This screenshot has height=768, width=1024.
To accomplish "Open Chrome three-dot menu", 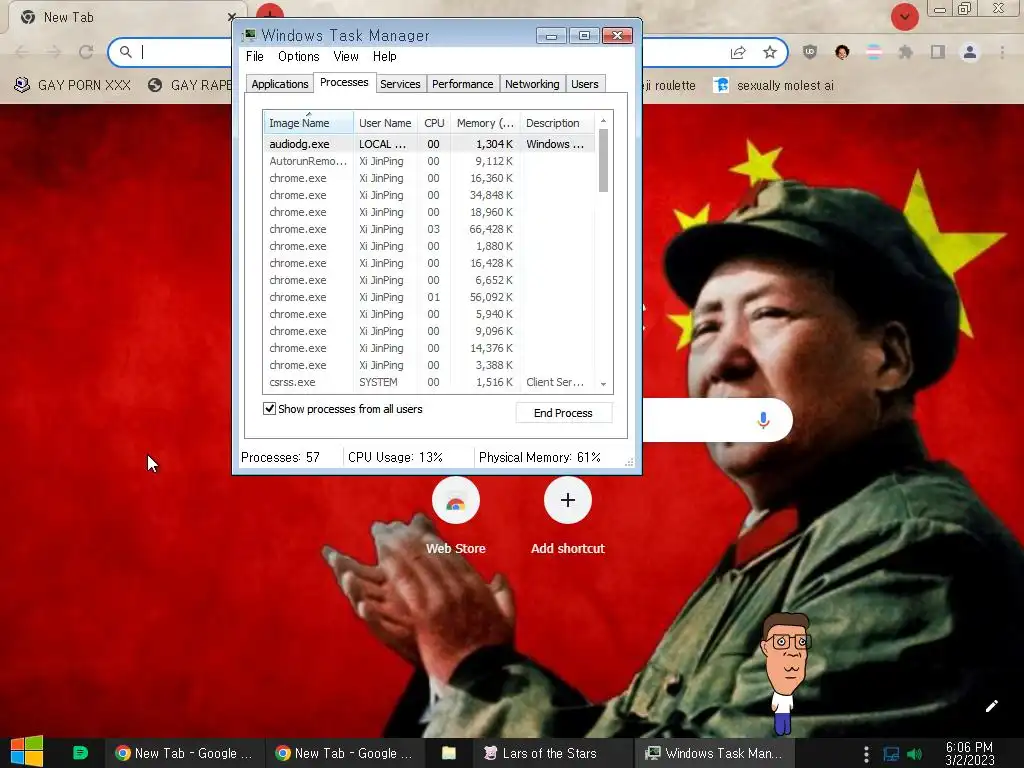I will [x=1002, y=52].
